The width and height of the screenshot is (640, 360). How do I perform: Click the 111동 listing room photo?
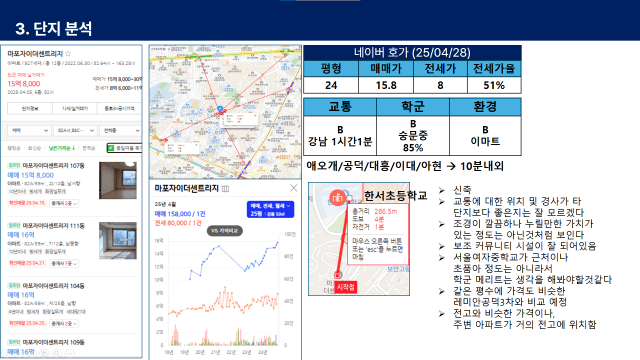tap(118, 241)
